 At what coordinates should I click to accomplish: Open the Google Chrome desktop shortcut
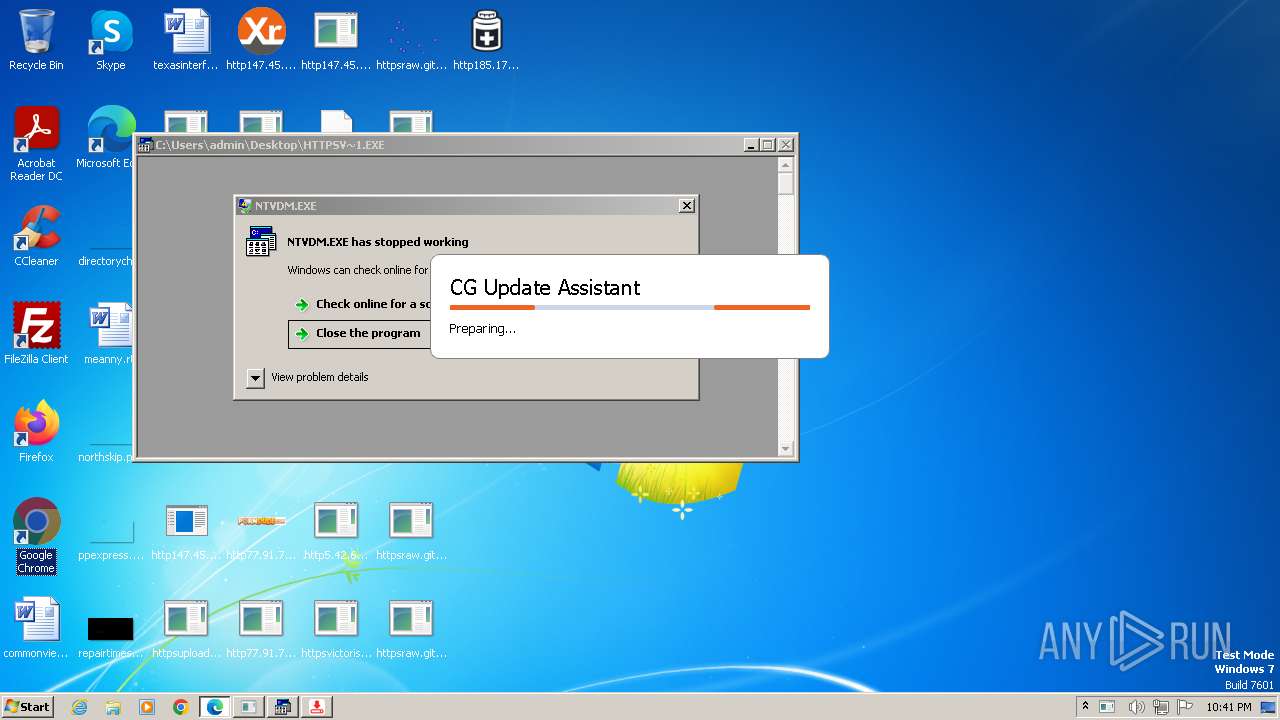click(x=36, y=536)
